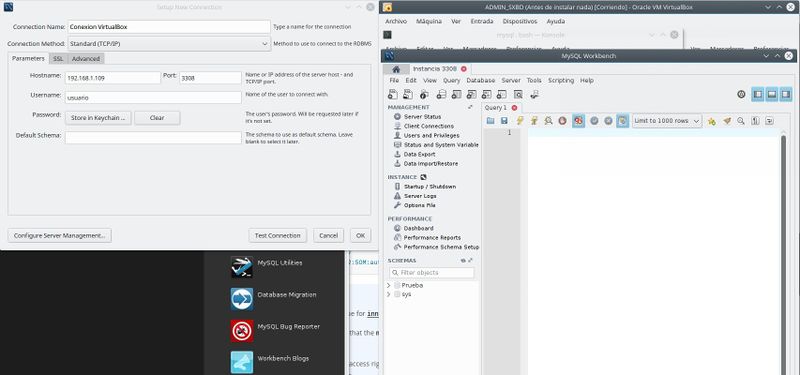Open the Workbench Blogs shortcut
Image resolution: width=800 pixels, height=375 pixels.
tap(242, 362)
